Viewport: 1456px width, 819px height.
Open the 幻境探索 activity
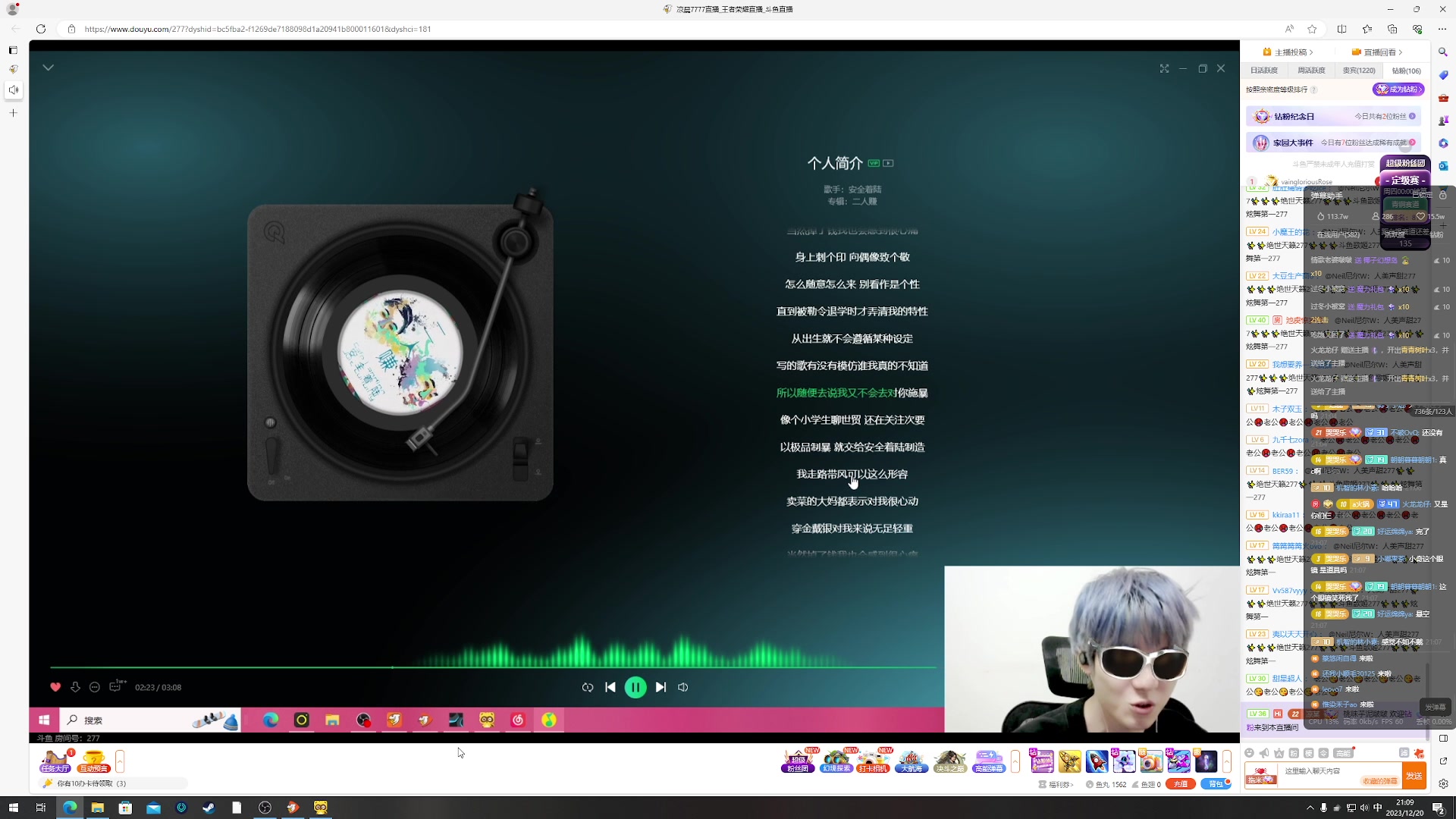click(836, 761)
